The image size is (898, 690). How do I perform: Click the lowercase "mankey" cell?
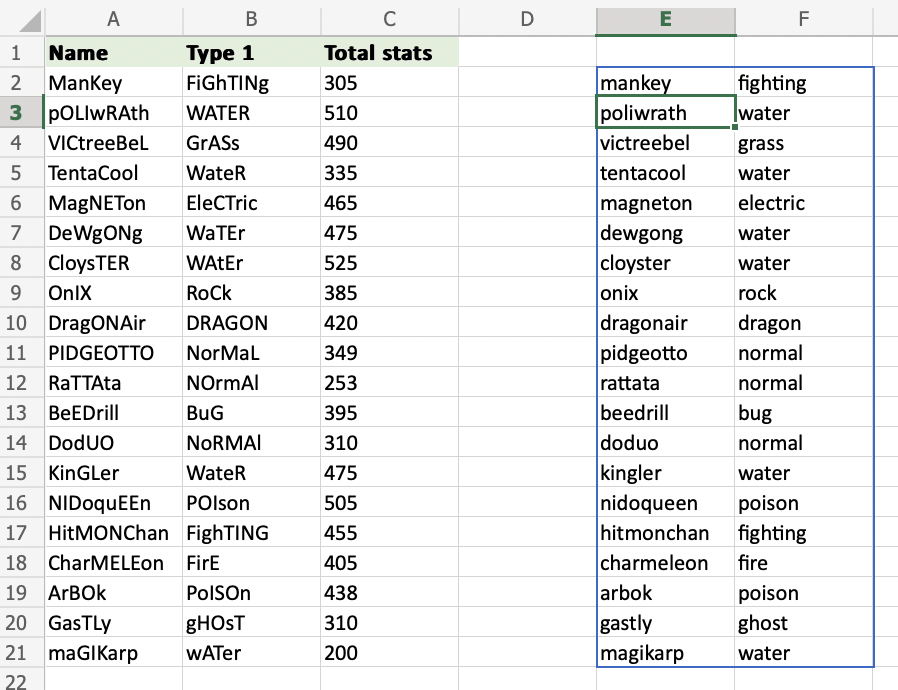point(665,83)
